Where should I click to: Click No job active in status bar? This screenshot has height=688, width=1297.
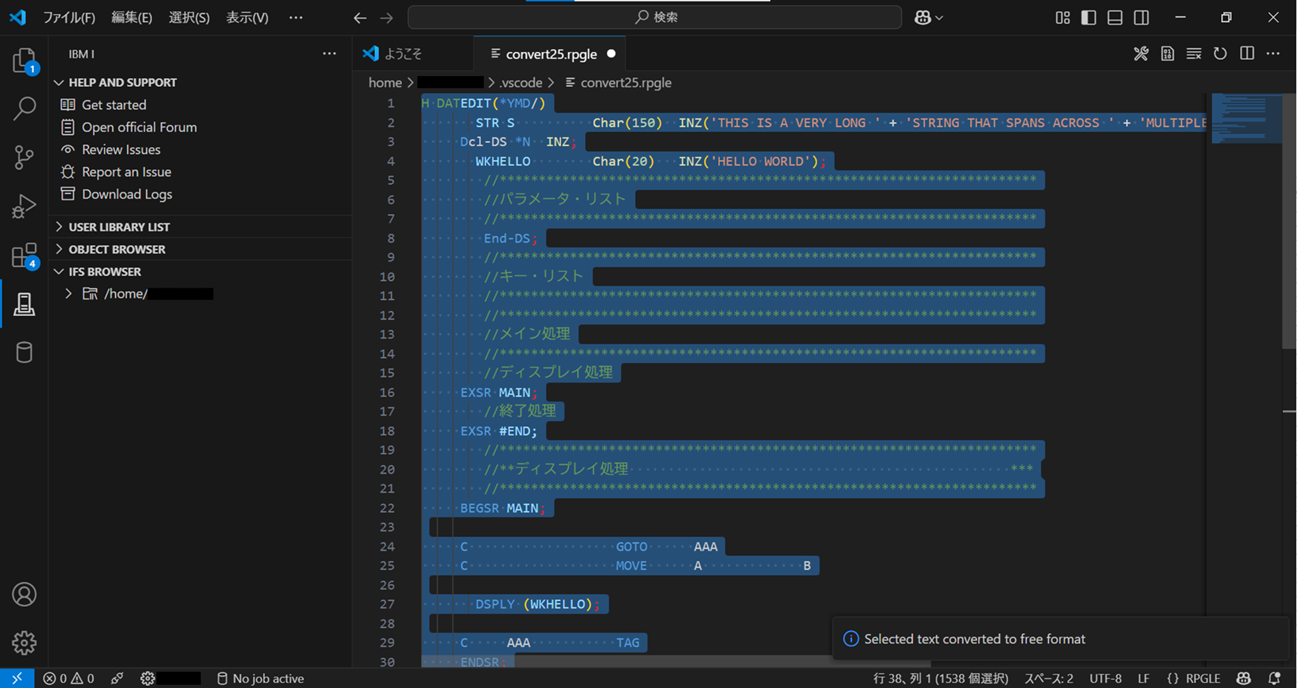[x=260, y=678]
